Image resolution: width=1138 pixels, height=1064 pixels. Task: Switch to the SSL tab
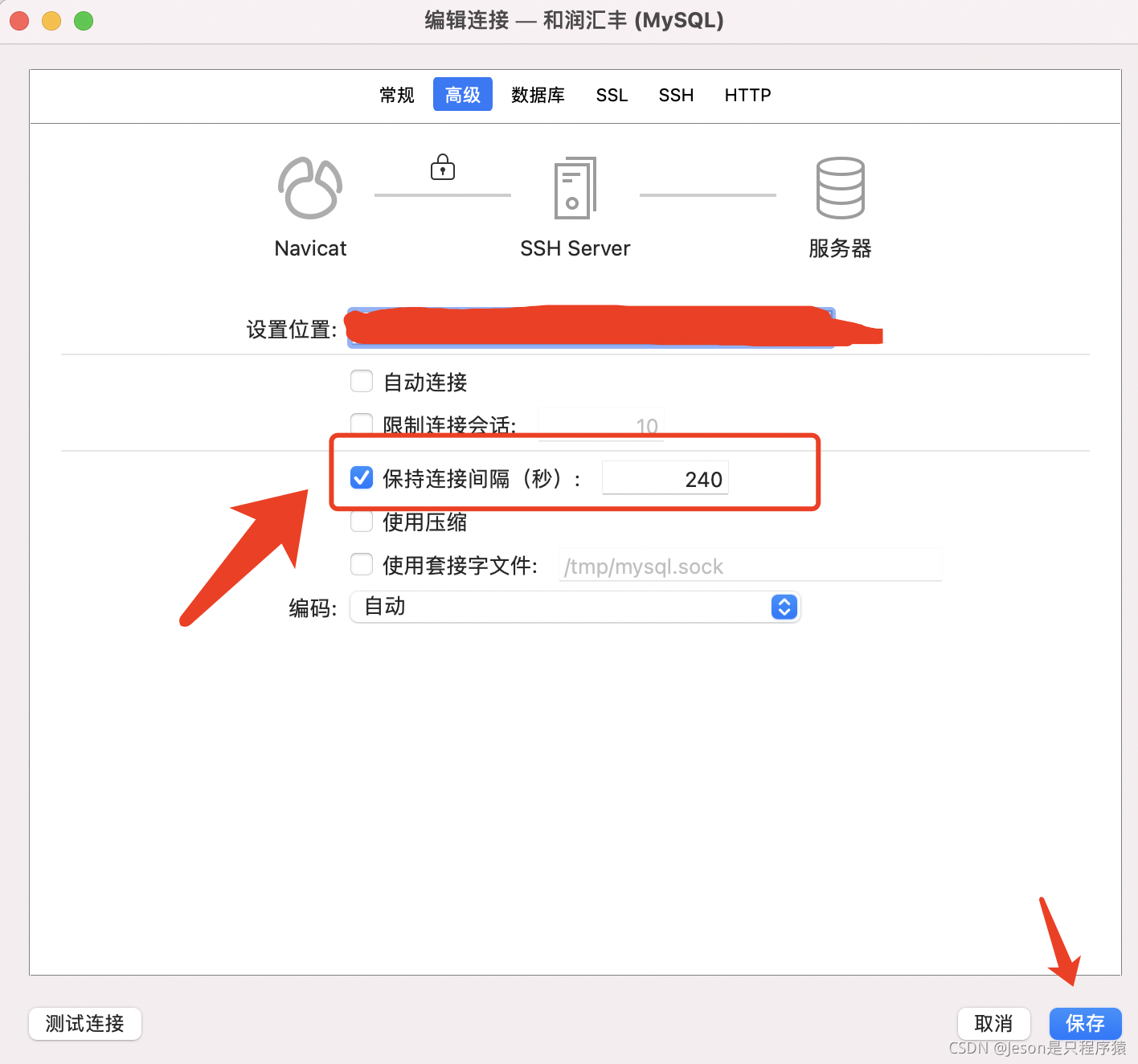coord(612,95)
